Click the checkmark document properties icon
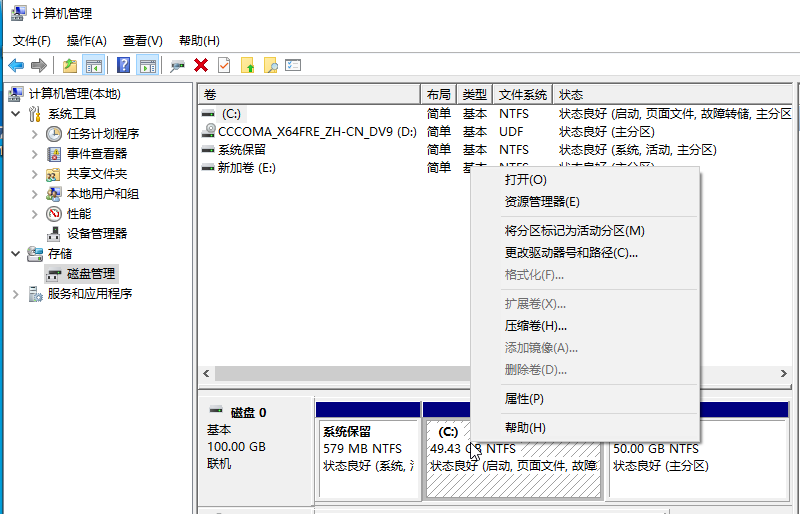 pyautogui.click(x=224, y=65)
